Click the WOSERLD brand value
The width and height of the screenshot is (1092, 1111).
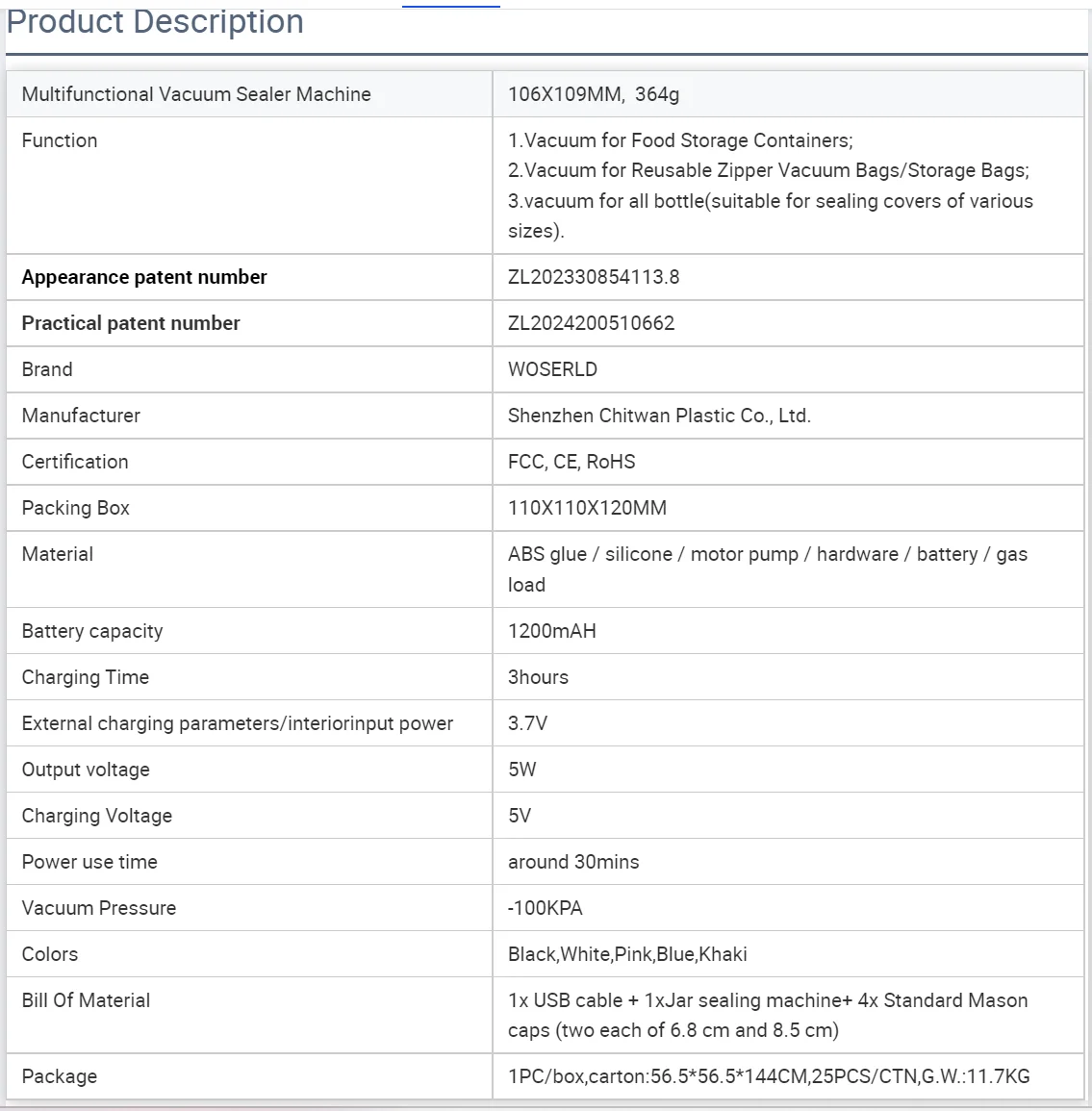(552, 369)
